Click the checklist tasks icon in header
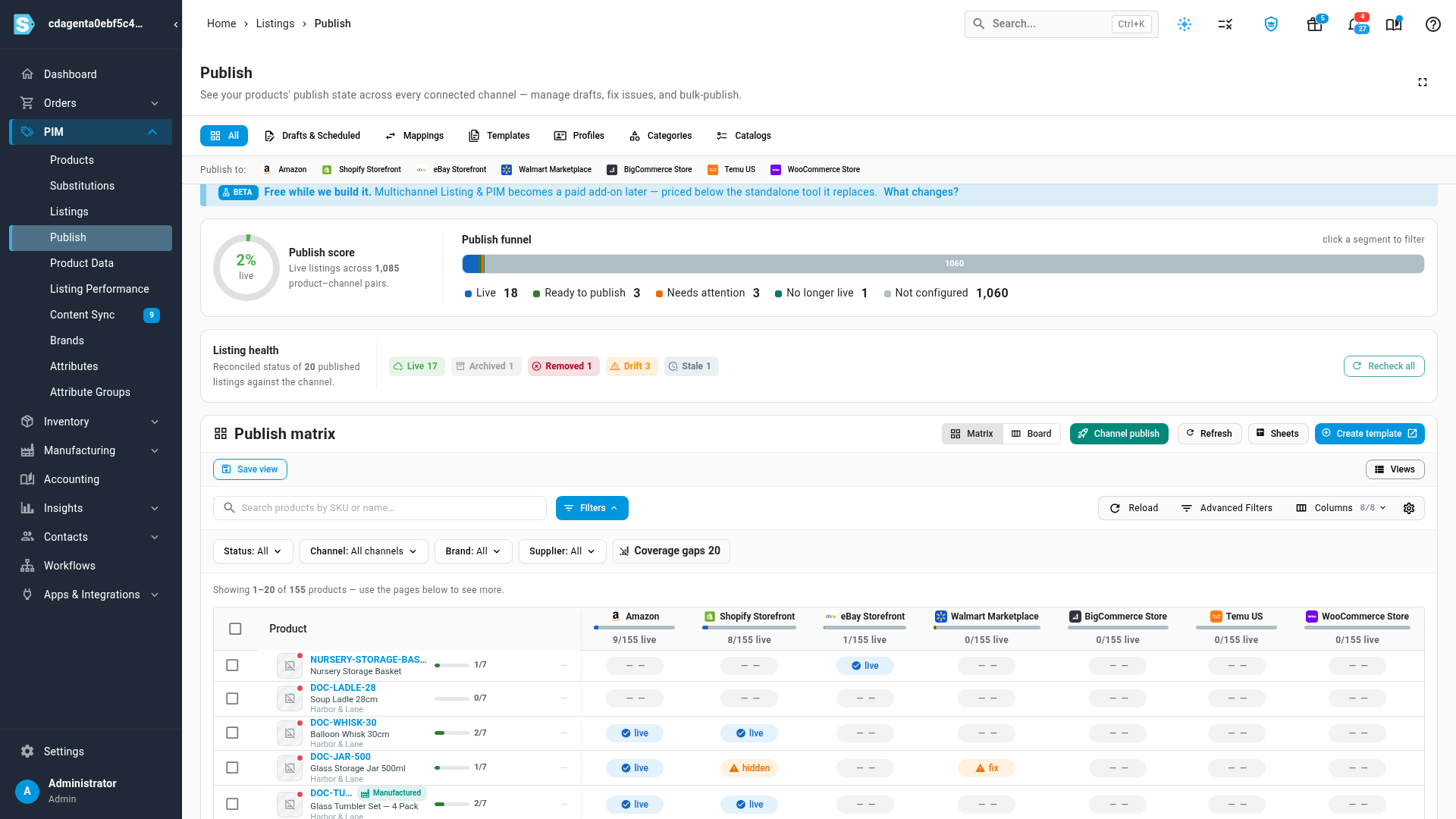Viewport: 1456px width, 819px height. click(x=1225, y=24)
